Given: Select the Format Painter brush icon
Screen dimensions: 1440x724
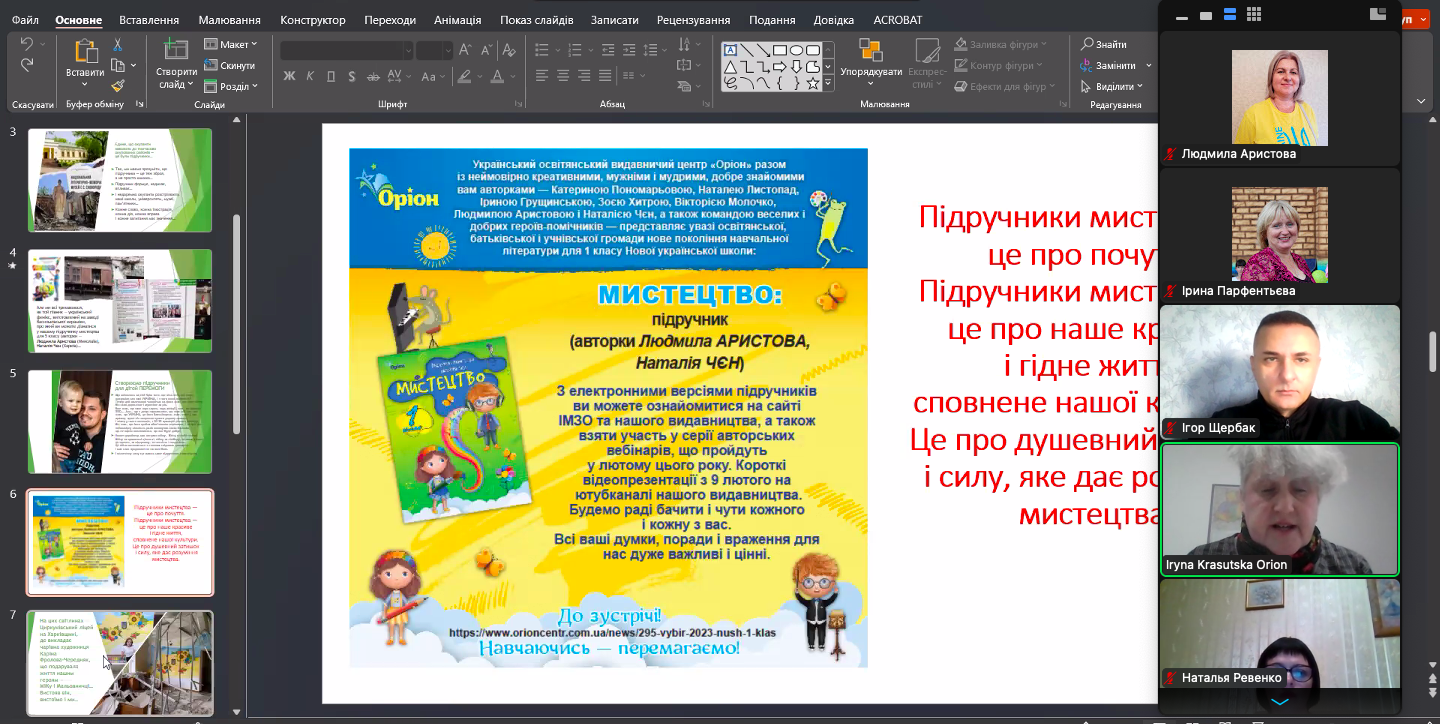Looking at the screenshot, I should click(118, 86).
